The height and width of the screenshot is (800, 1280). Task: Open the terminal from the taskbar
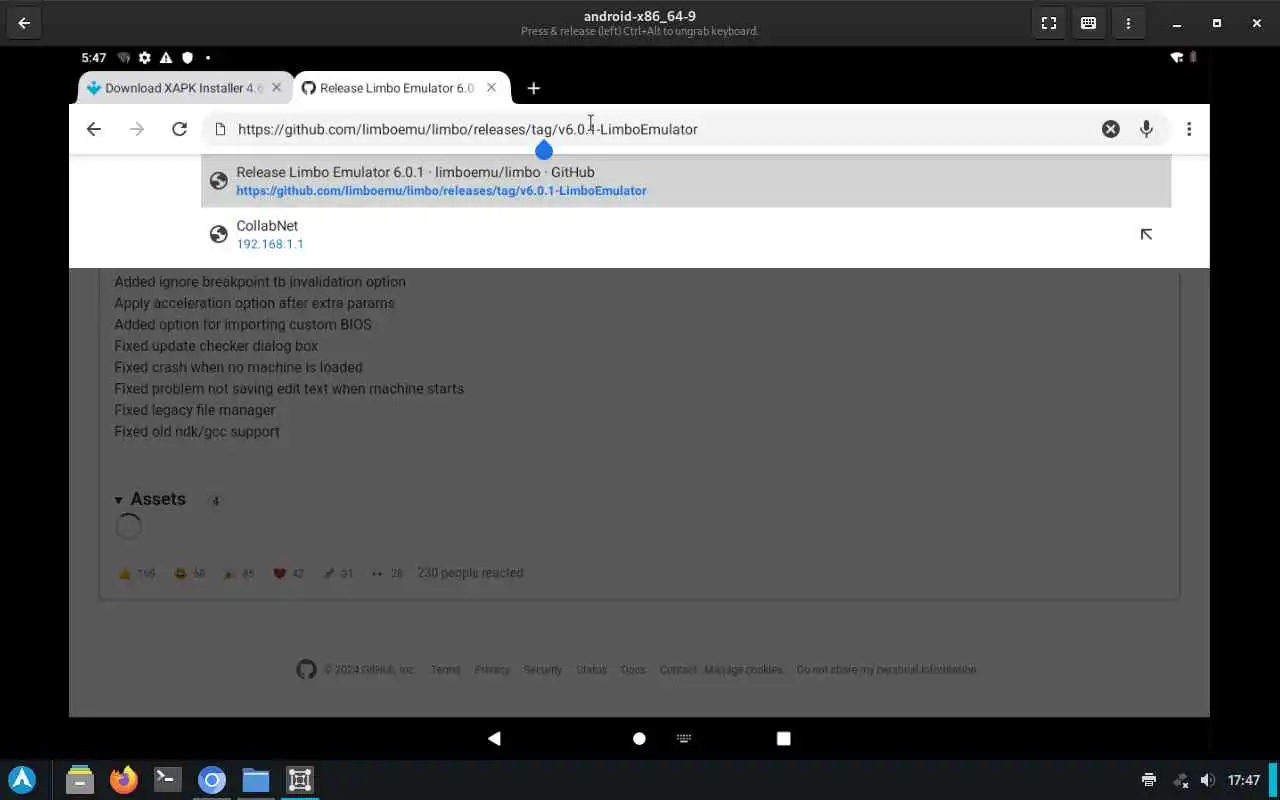pyautogui.click(x=168, y=780)
